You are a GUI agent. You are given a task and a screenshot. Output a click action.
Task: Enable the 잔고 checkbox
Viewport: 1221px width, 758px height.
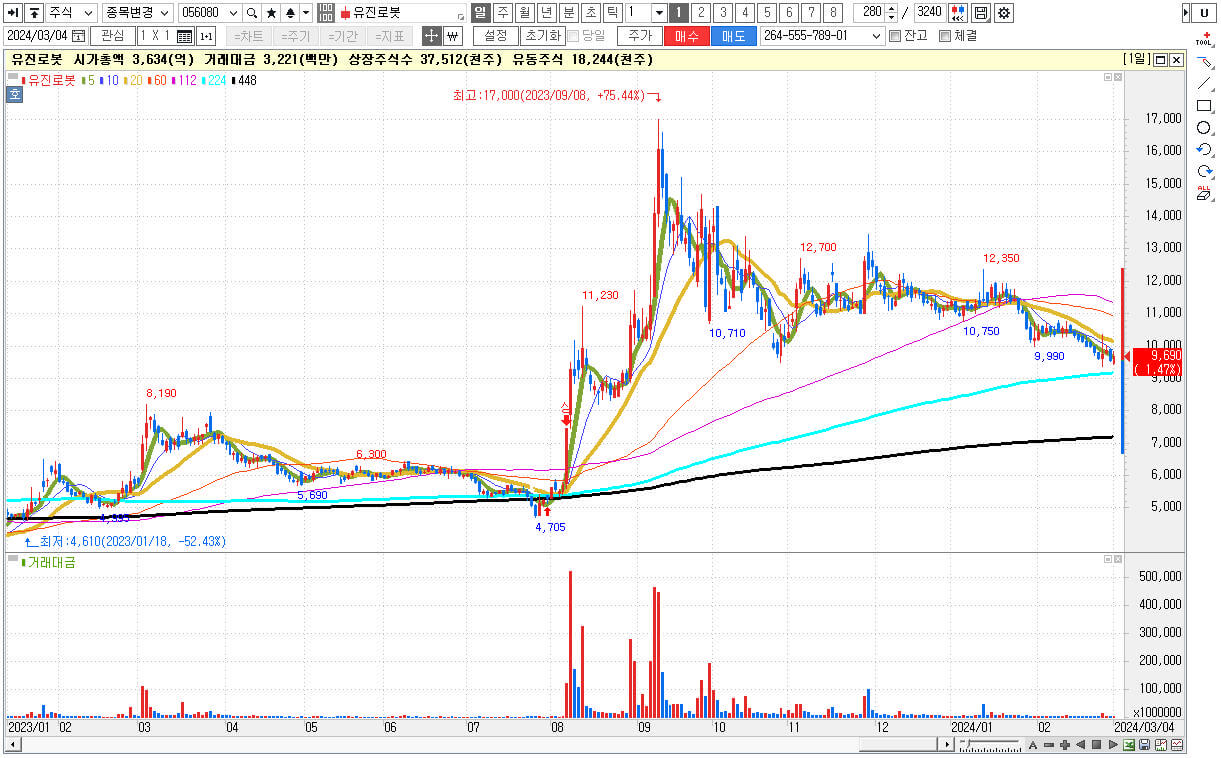(894, 36)
